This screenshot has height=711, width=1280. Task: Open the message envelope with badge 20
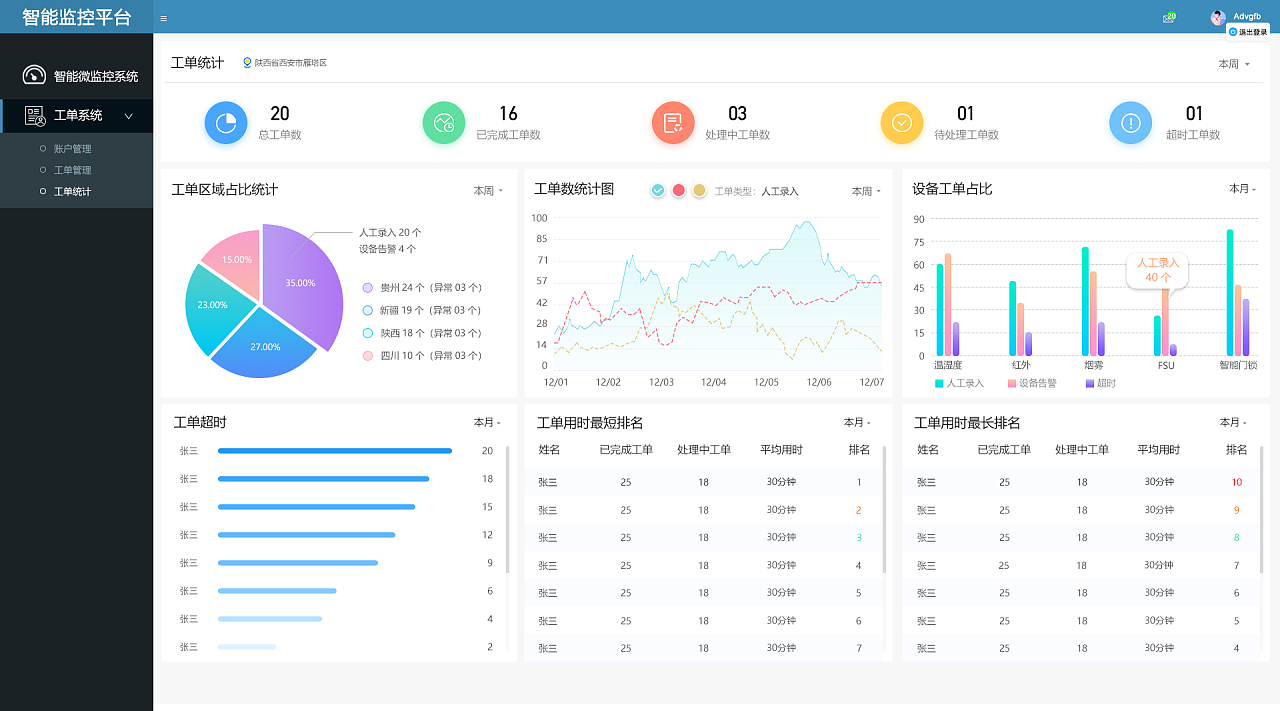click(1168, 17)
